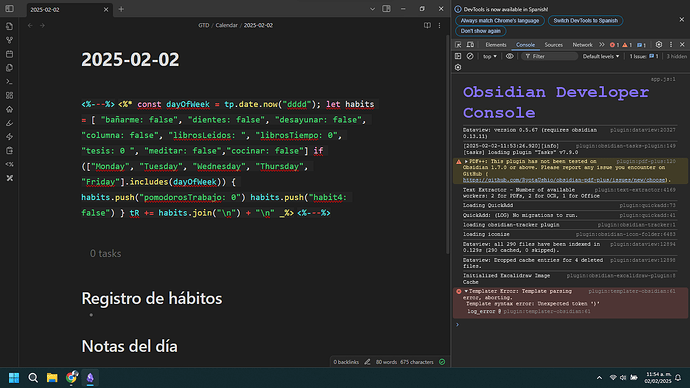The width and height of the screenshot is (690, 388).
Task: Open the Calendar breadcrumb folder
Action: click(x=226, y=26)
